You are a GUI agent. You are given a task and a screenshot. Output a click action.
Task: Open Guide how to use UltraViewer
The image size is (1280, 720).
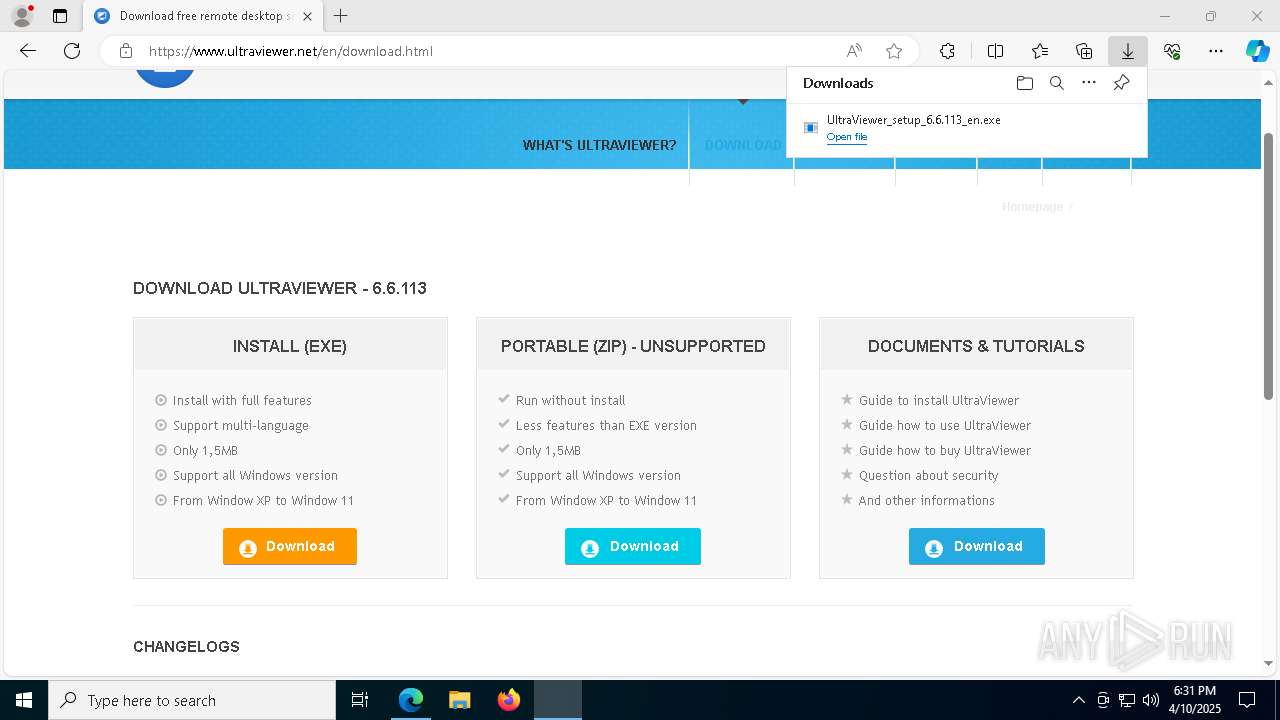(944, 425)
